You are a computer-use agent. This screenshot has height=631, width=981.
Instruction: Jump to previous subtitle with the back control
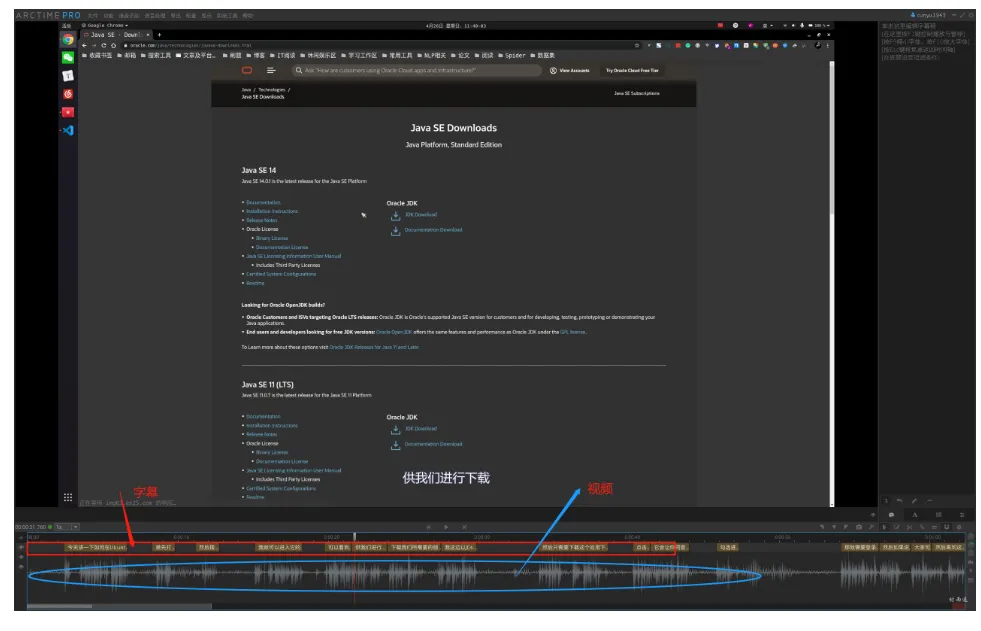pyautogui.click(x=429, y=527)
